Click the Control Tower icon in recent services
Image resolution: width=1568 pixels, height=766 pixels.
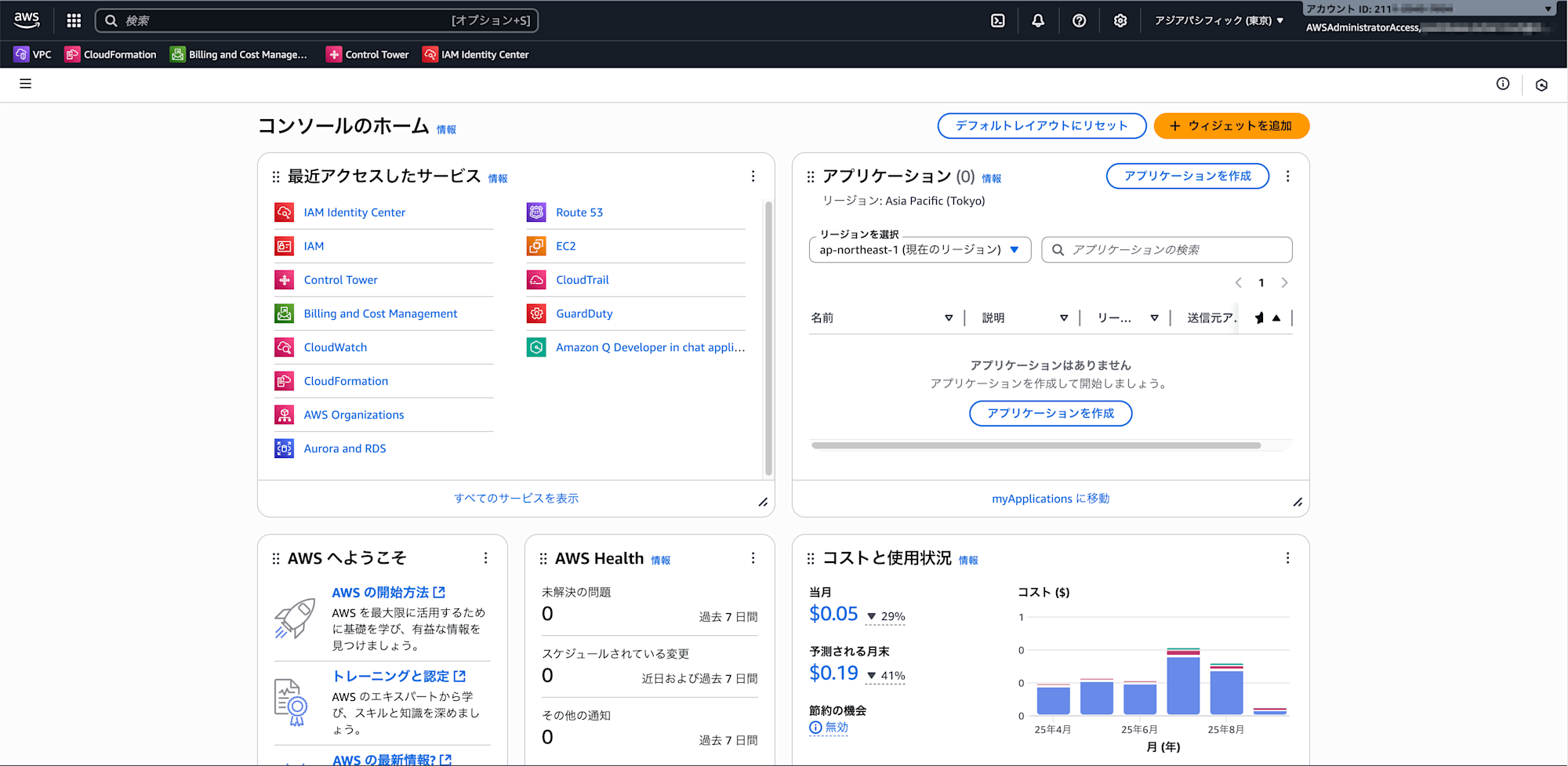(x=284, y=280)
